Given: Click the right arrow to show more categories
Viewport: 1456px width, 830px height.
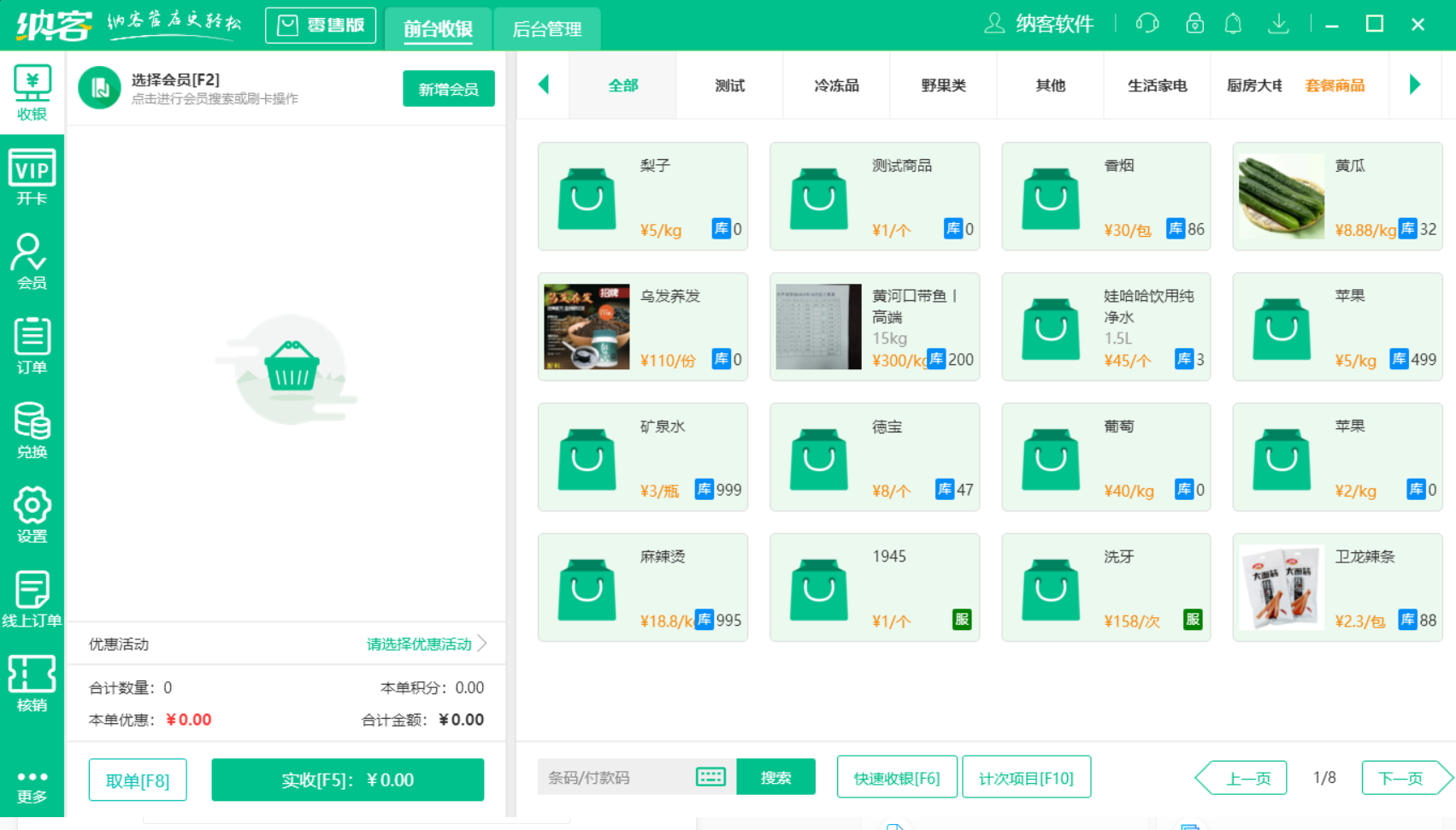Looking at the screenshot, I should pos(1415,85).
